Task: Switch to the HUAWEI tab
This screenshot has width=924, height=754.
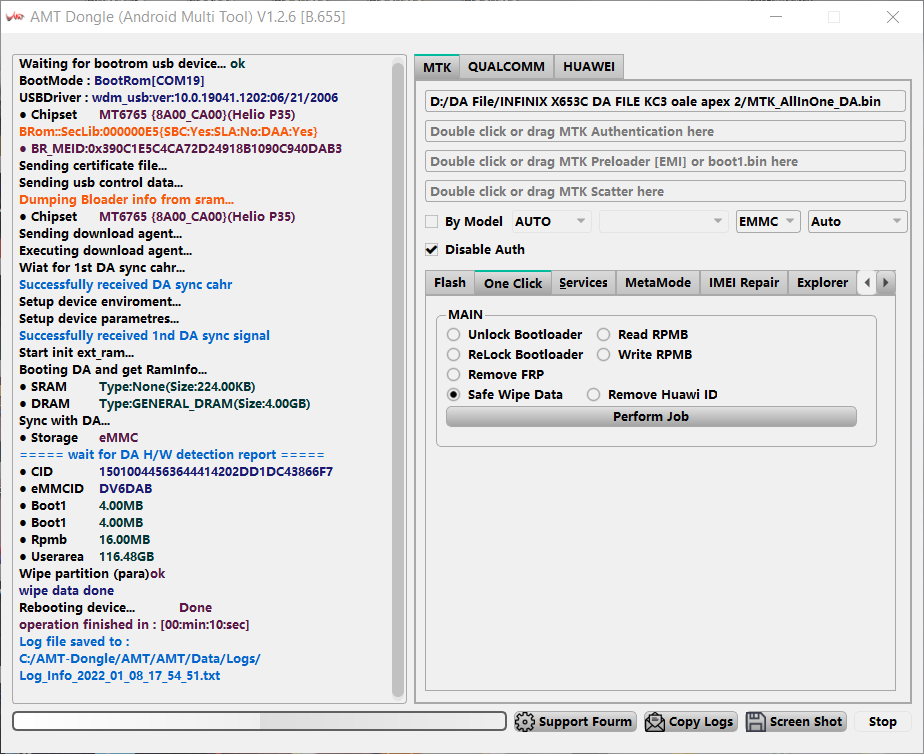Action: click(589, 67)
